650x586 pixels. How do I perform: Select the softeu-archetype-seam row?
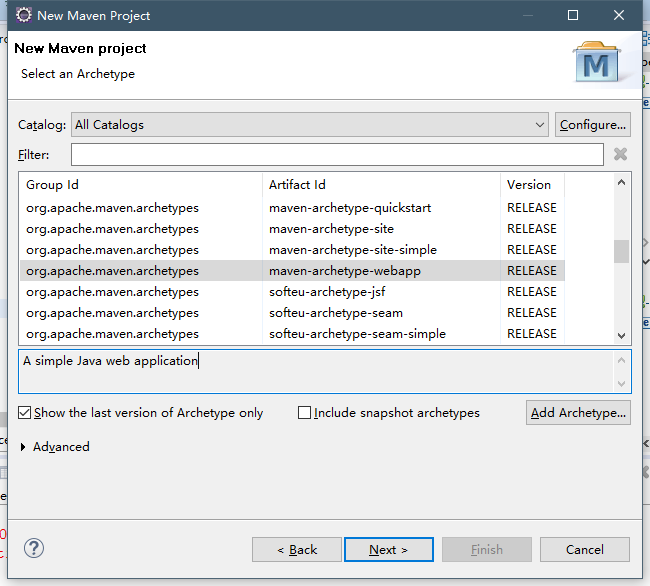292,313
